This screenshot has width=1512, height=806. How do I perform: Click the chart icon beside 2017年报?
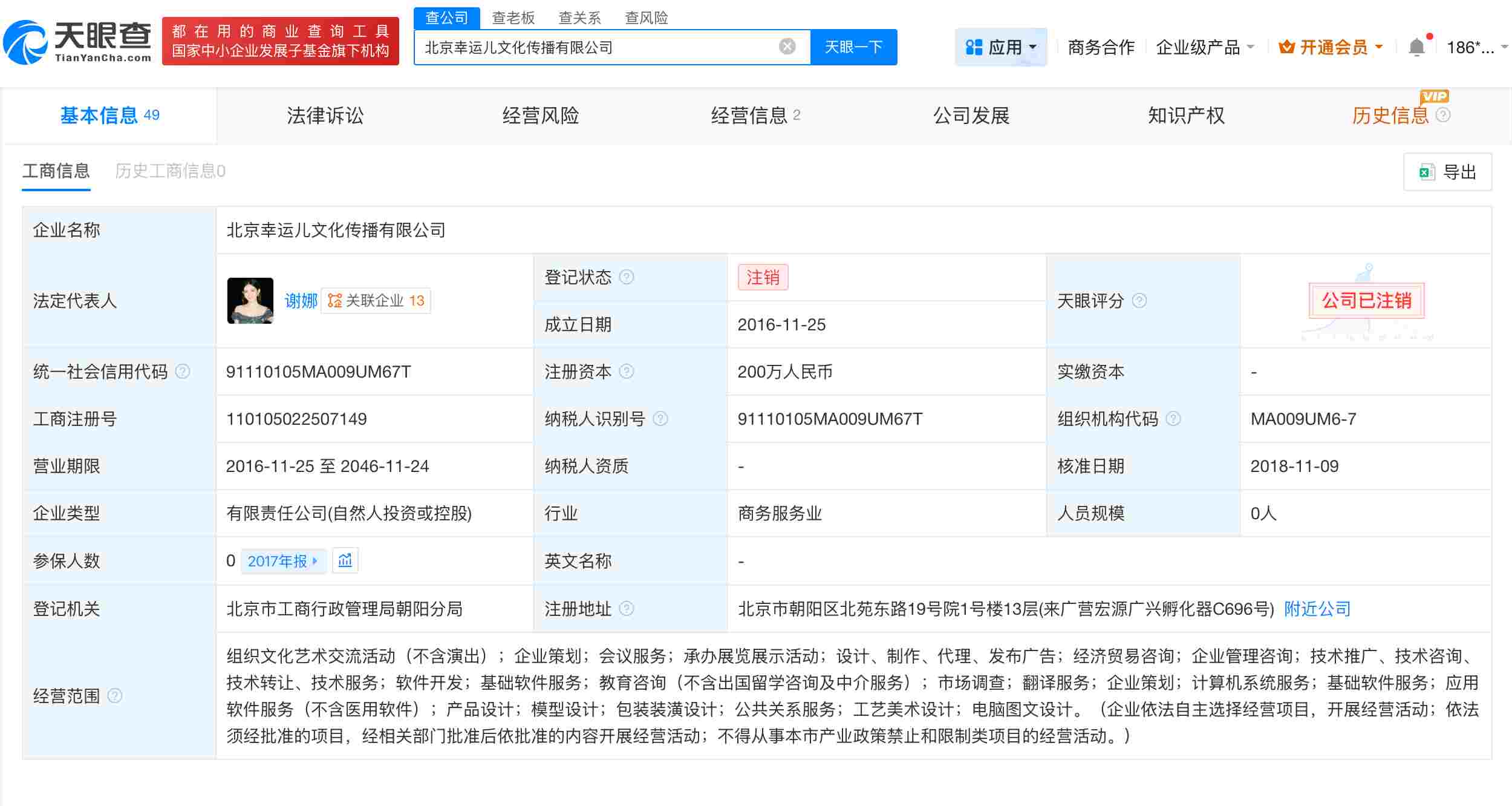pos(345,561)
